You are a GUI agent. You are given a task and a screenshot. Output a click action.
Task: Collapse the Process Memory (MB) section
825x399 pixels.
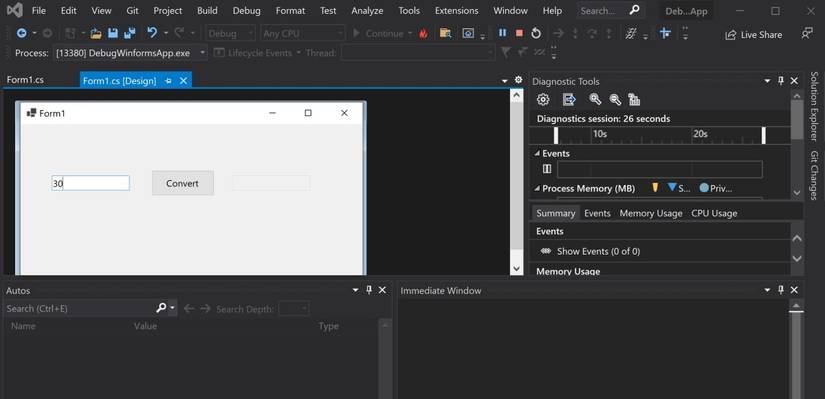(x=537, y=188)
